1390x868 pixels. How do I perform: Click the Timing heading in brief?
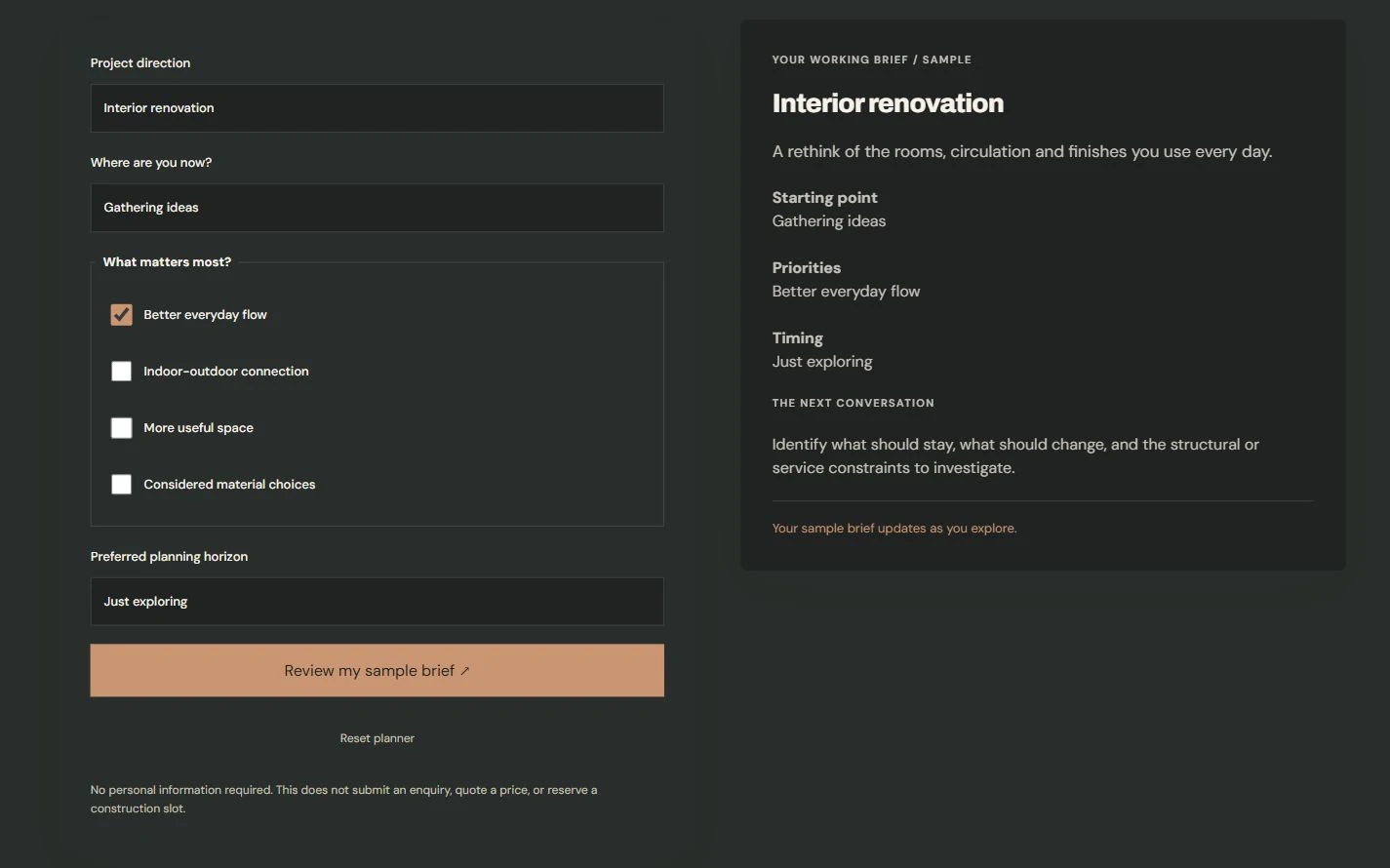pos(797,338)
